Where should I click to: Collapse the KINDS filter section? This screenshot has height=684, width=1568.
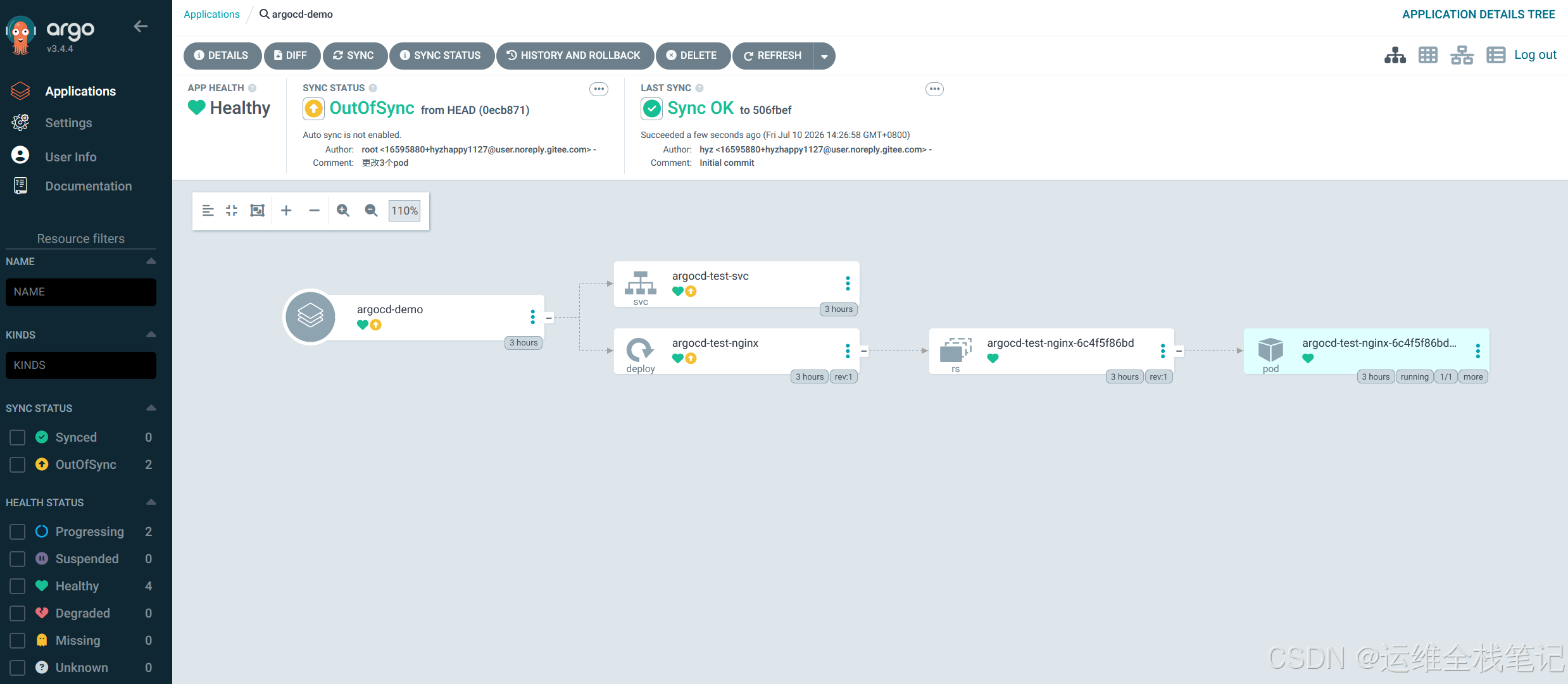tap(151, 335)
